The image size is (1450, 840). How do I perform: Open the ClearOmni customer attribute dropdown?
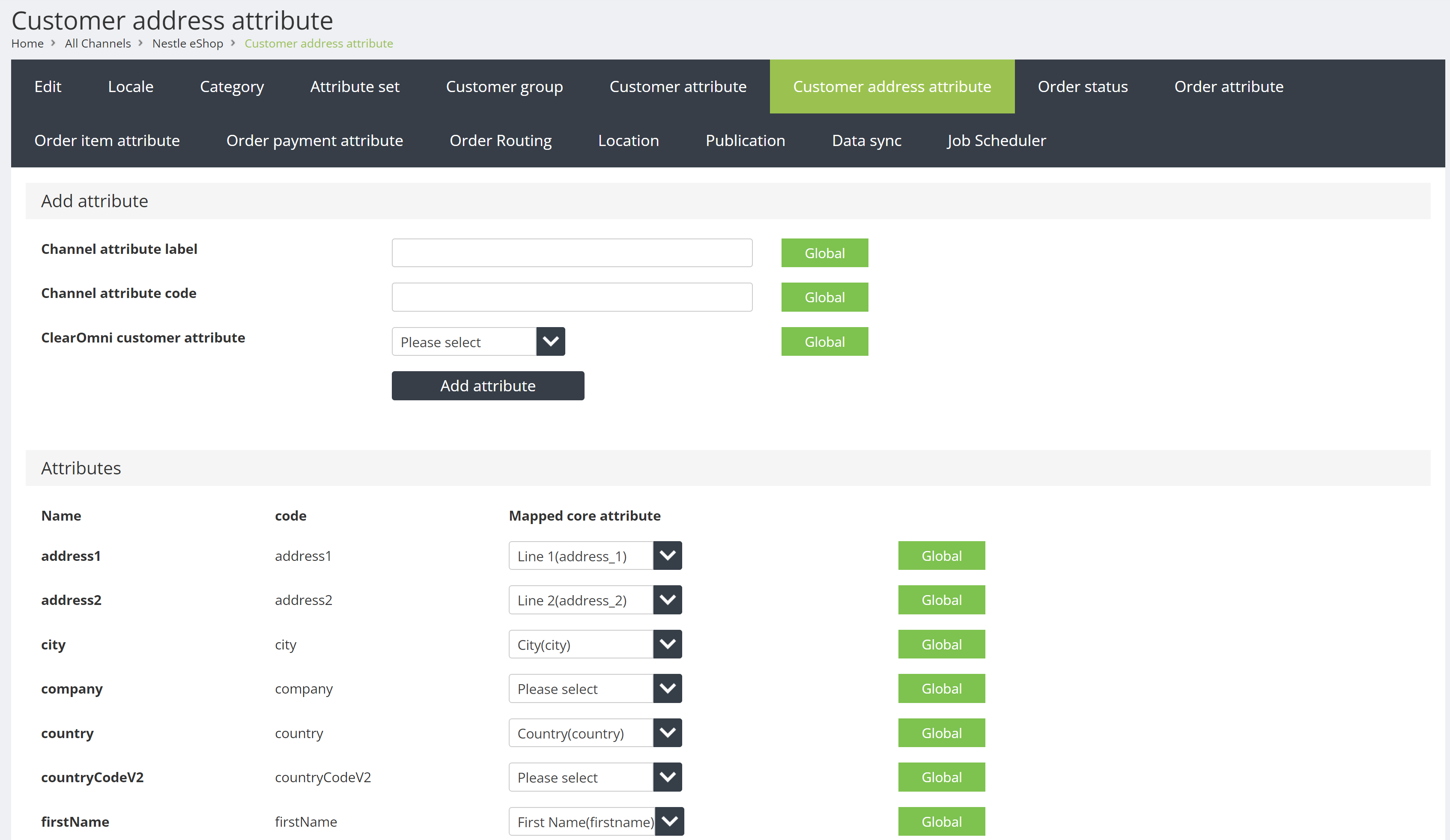[x=478, y=342]
